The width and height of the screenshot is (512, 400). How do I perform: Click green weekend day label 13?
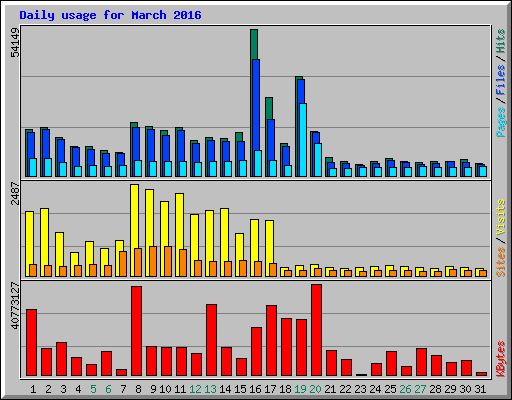click(210, 389)
